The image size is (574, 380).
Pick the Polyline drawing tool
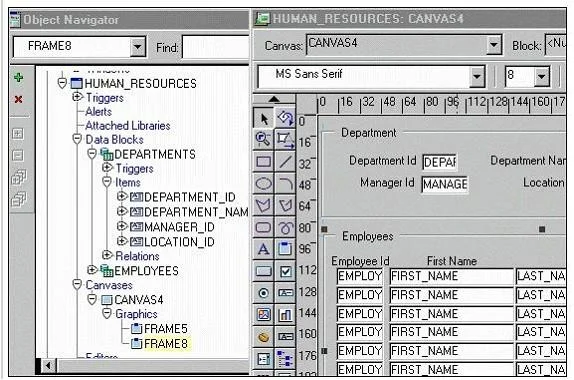(x=285, y=205)
